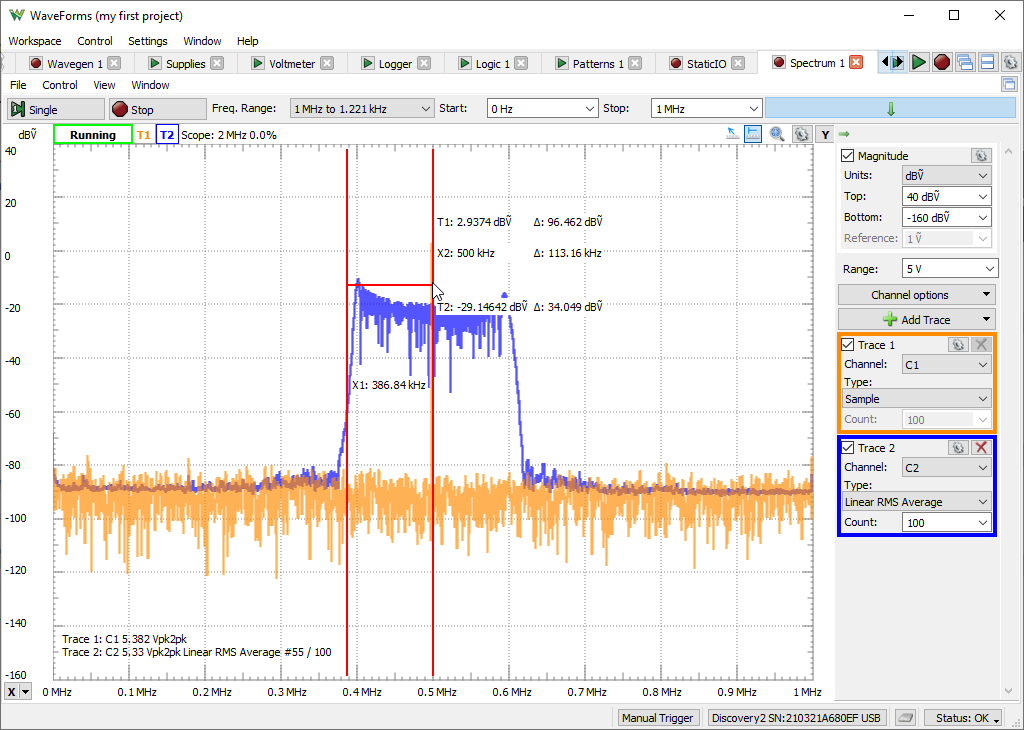Open Trace 2 settings gear icon
The width and height of the screenshot is (1024, 730).
[957, 447]
